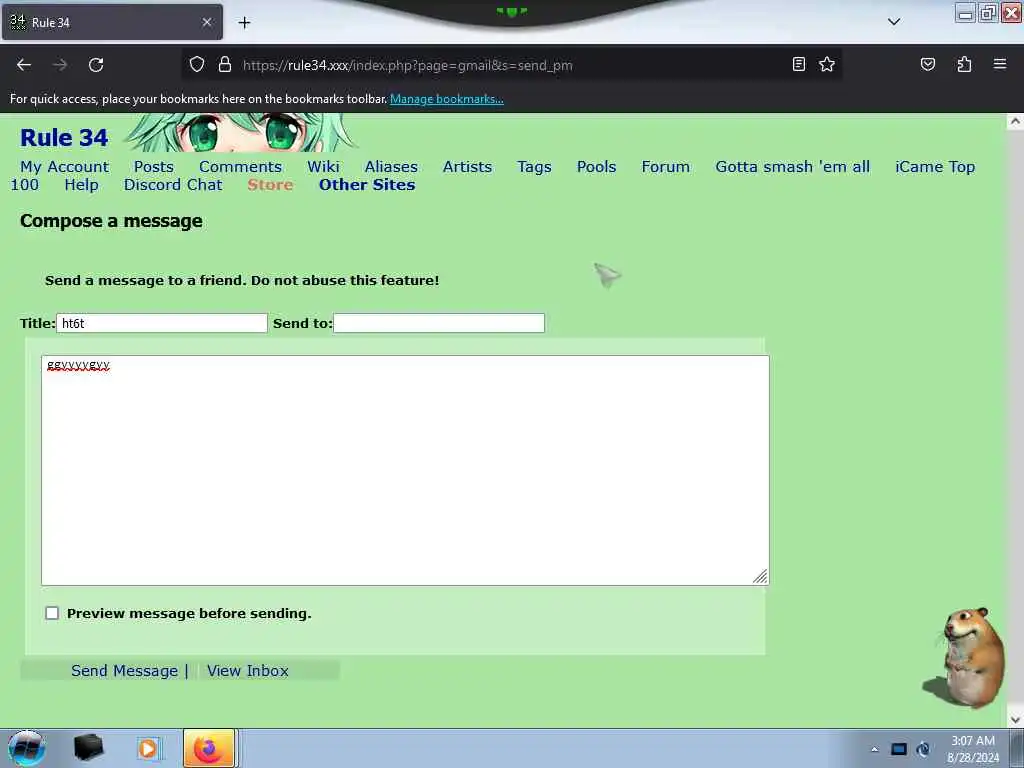Viewport: 1024px width, 768px height.
Task: Click the page scrollbar down arrow
Action: [1015, 720]
